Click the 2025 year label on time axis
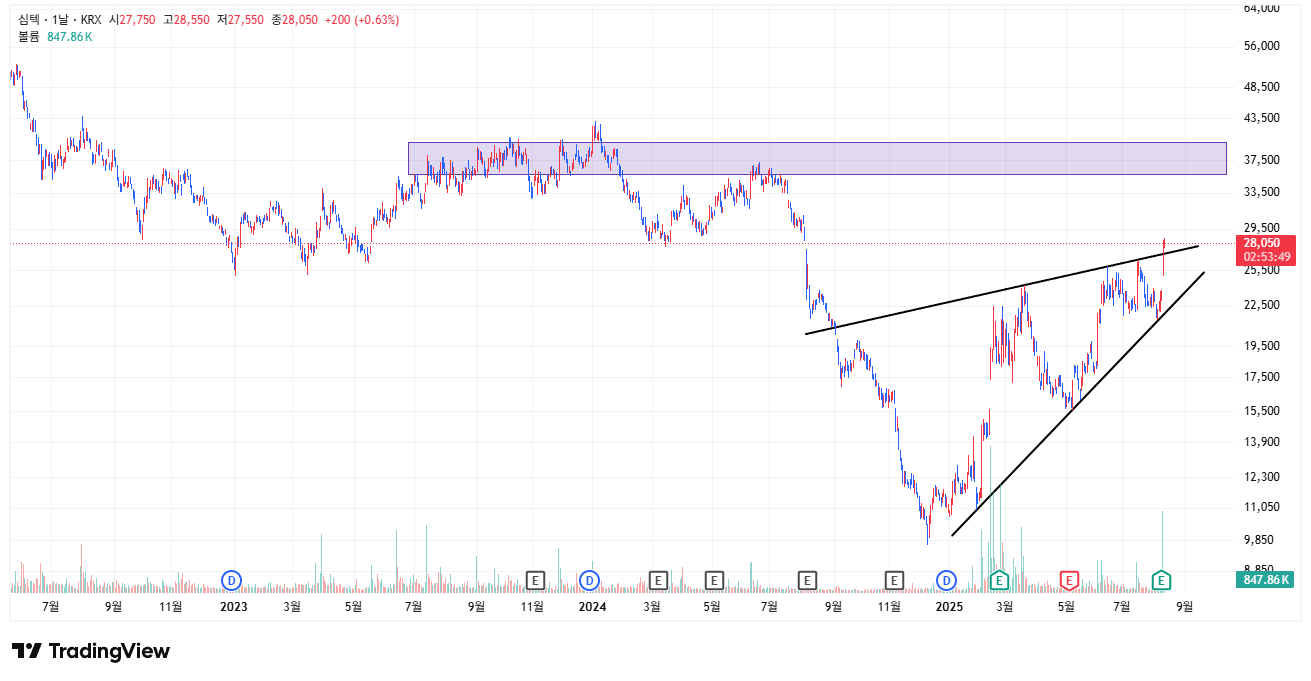1311x681 pixels. pos(947,606)
